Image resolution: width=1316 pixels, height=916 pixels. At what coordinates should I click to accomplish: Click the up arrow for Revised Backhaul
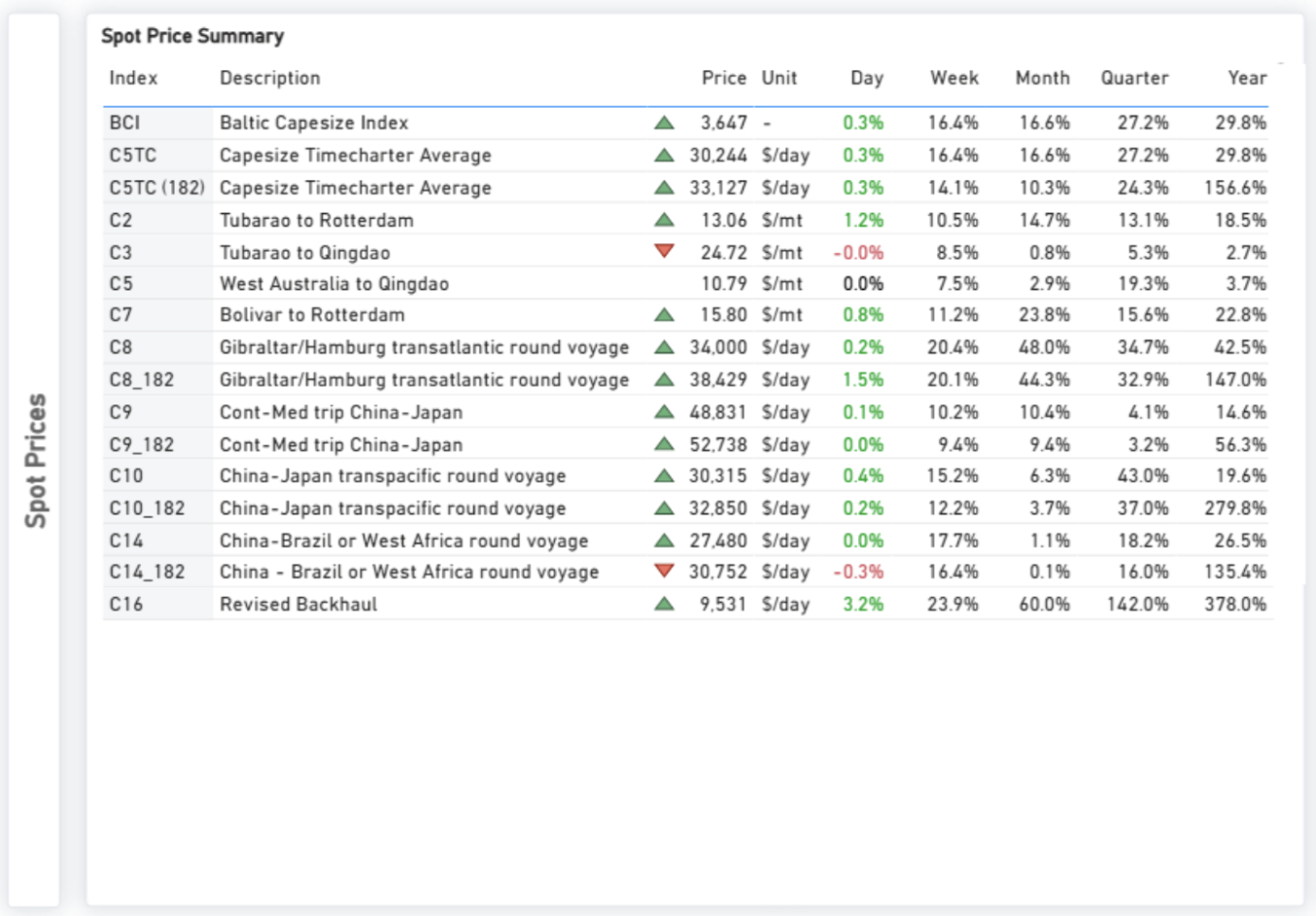pos(665,604)
